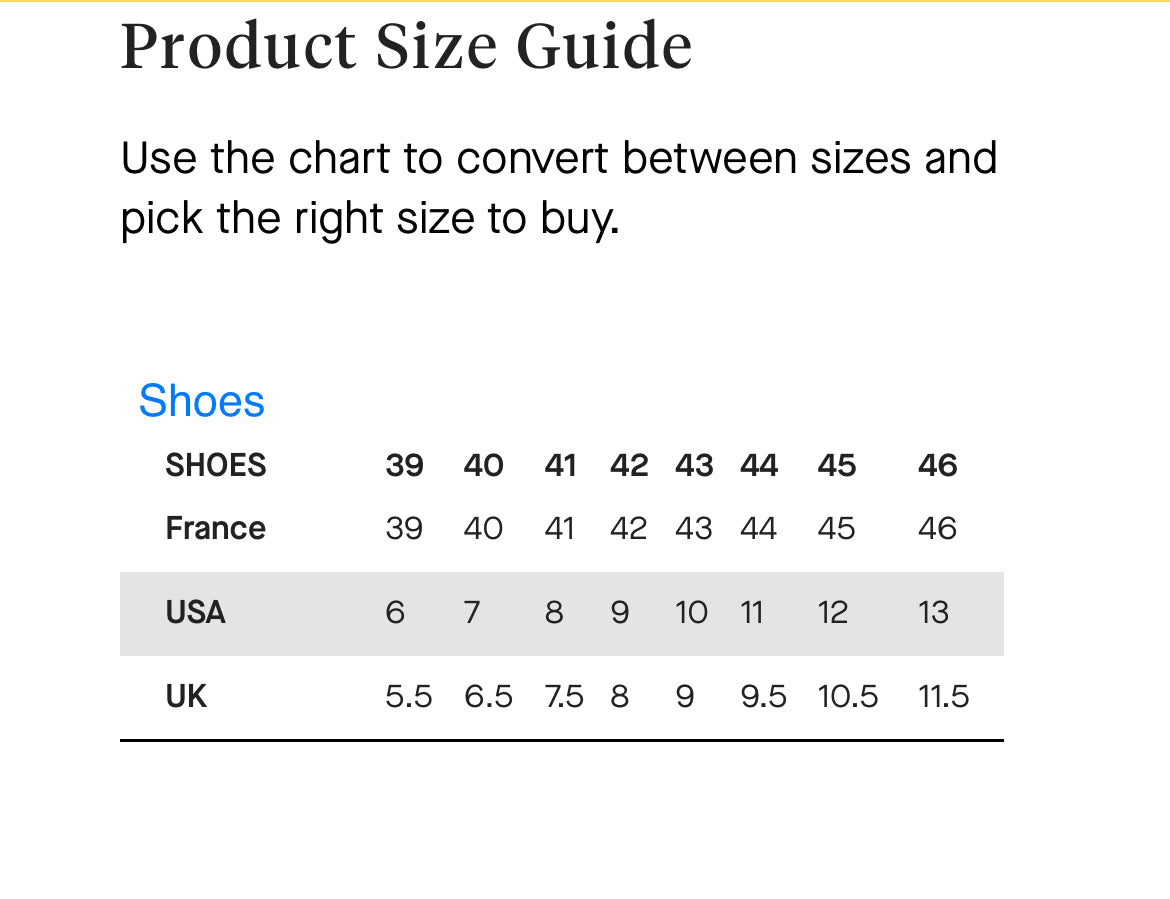Click the France row label
1170x899 pixels.
coord(215,528)
